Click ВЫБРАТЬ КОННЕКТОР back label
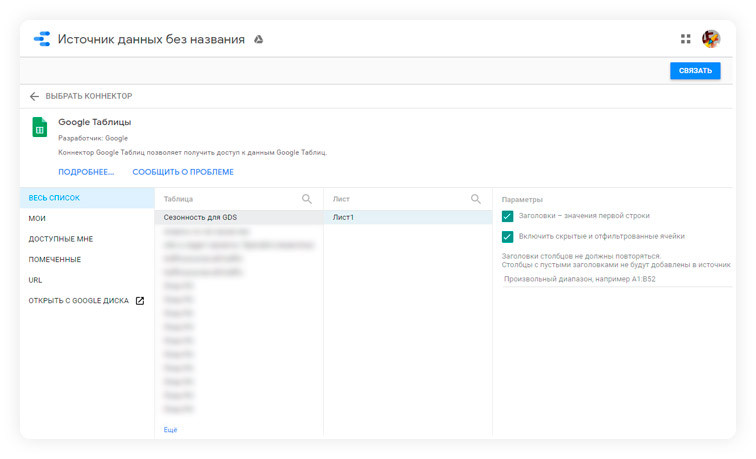This screenshot has width=756, height=459. click(x=89, y=96)
